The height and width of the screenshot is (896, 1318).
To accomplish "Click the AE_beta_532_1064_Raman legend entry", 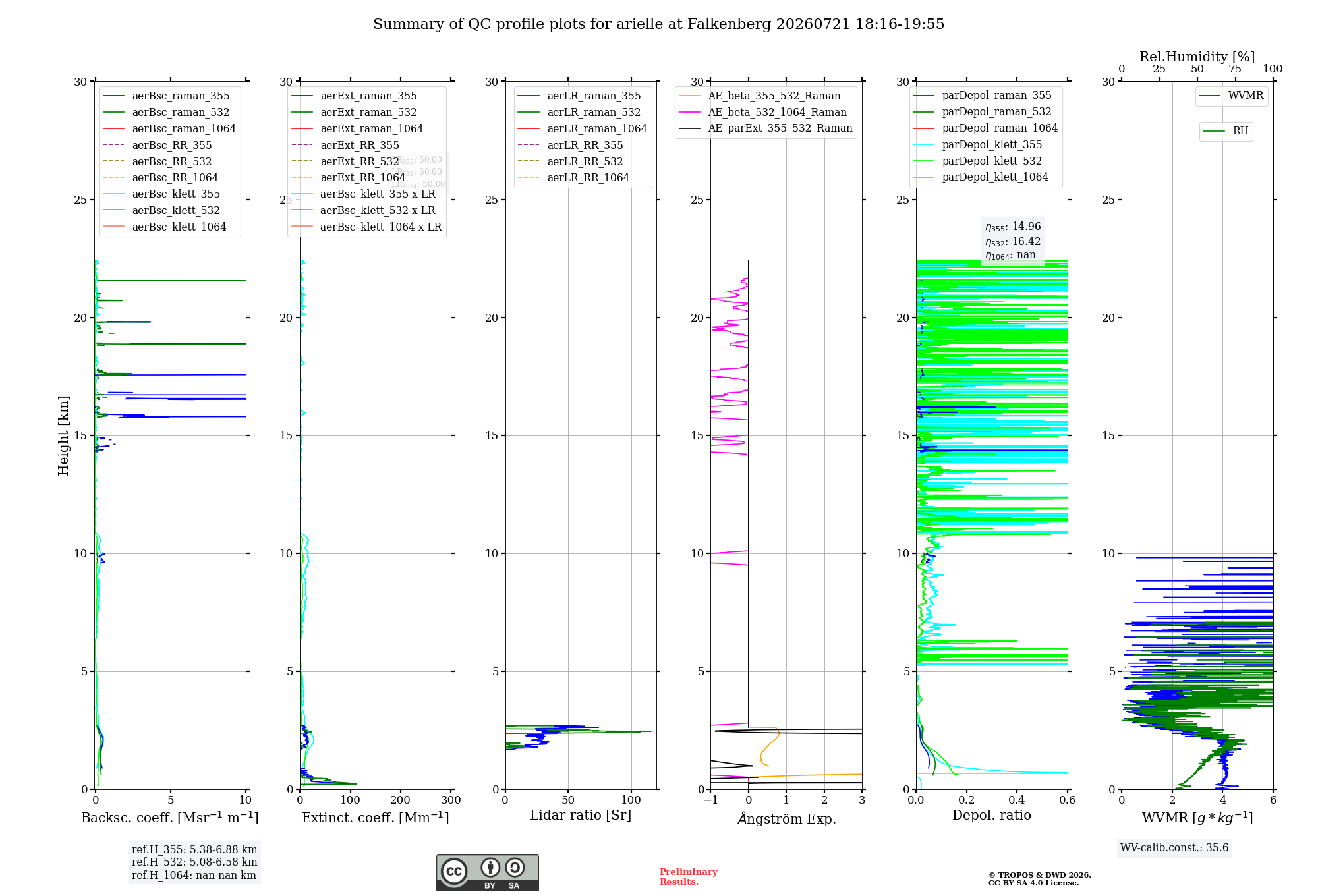I will [x=763, y=113].
